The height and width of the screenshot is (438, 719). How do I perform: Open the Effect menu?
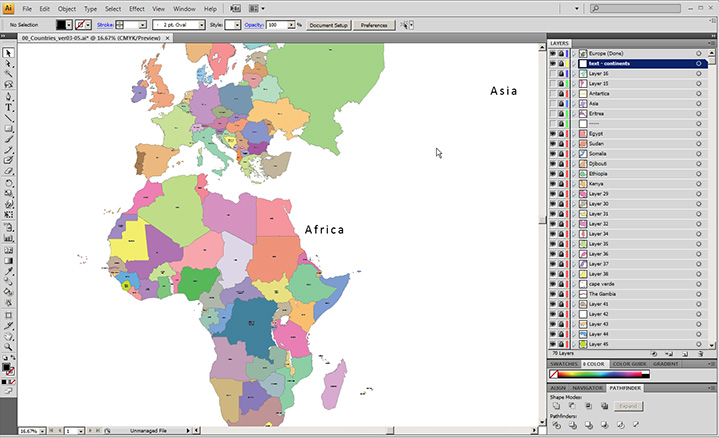pos(136,8)
